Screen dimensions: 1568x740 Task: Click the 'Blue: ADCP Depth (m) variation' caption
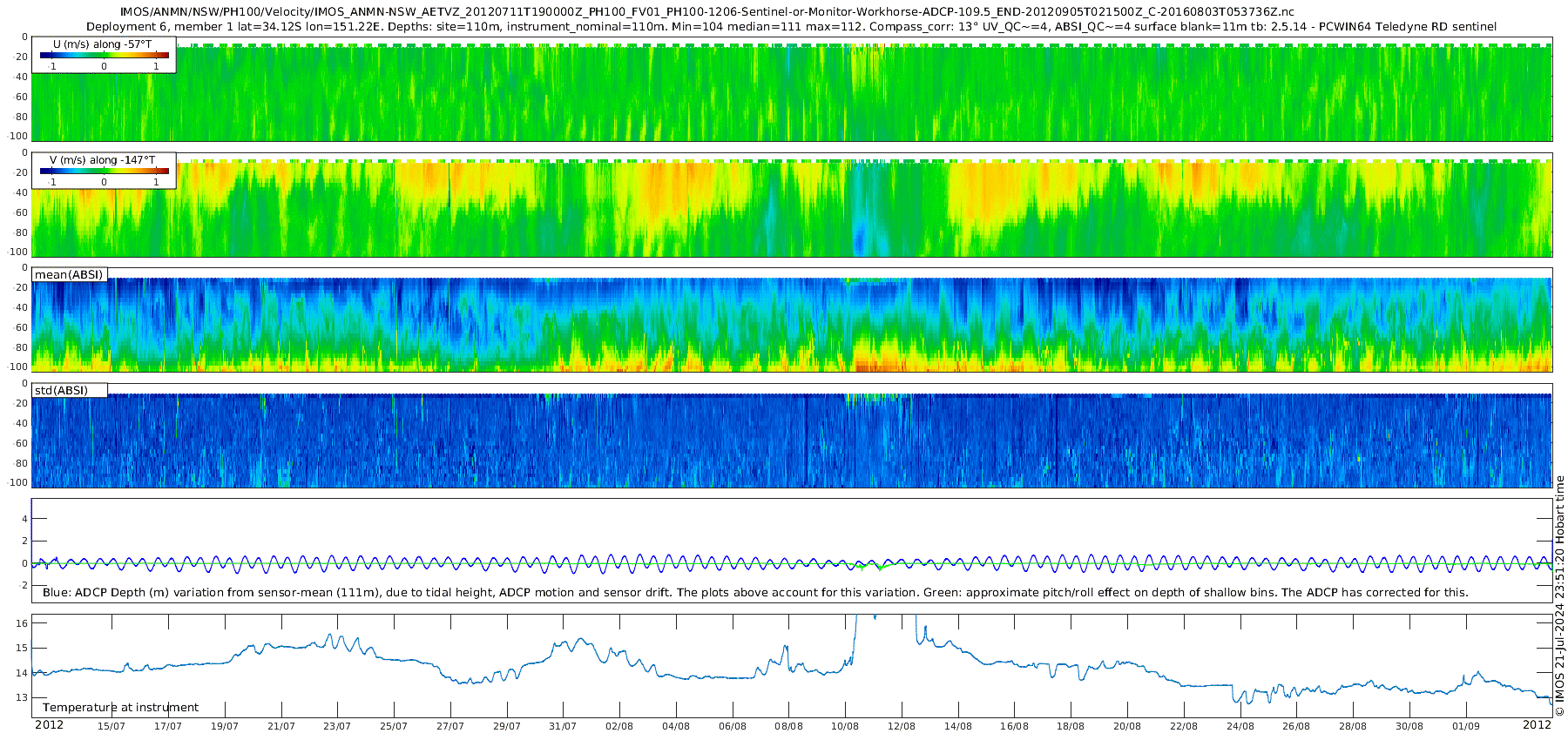pyautogui.click(x=755, y=592)
